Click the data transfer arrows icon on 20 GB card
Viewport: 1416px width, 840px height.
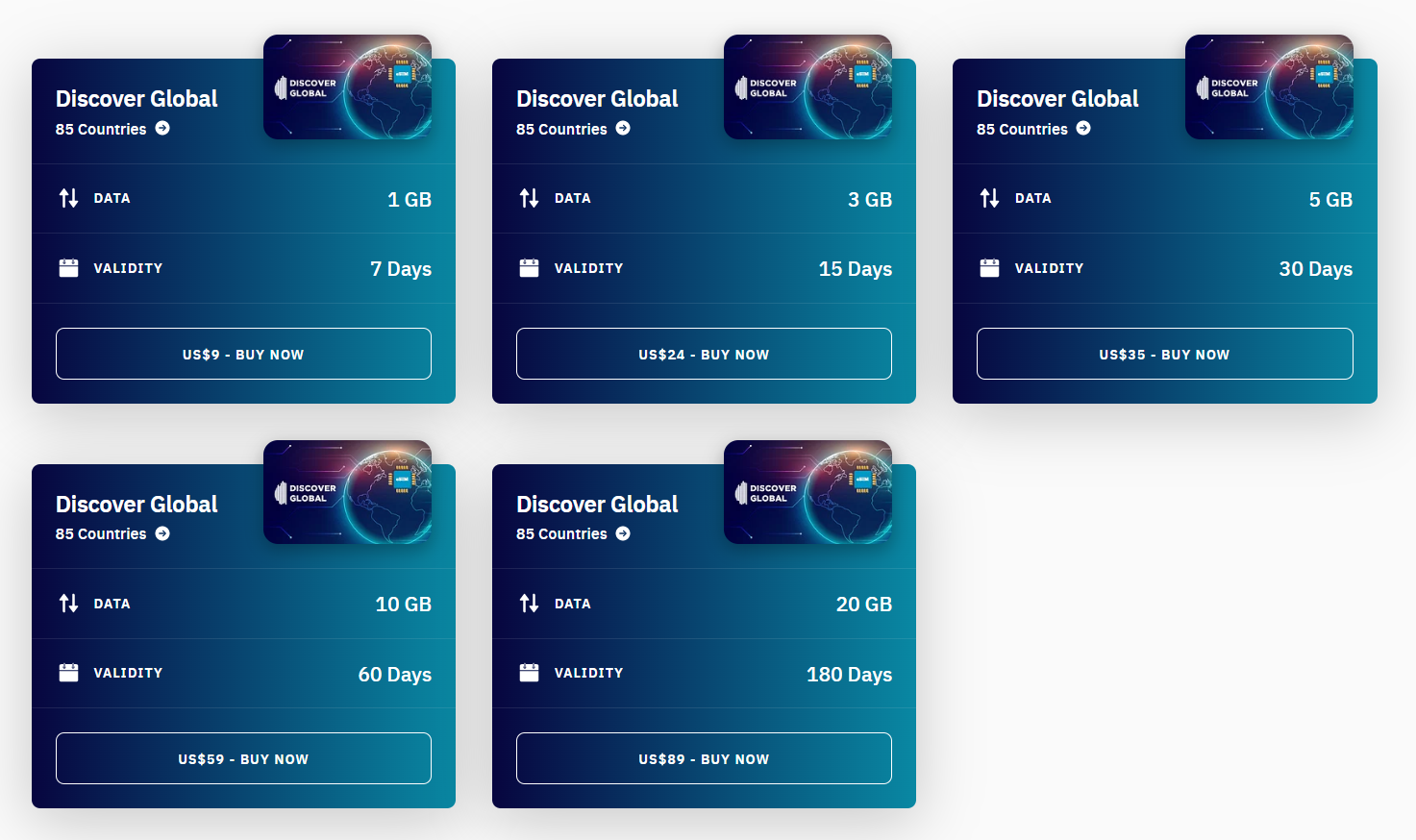click(529, 604)
